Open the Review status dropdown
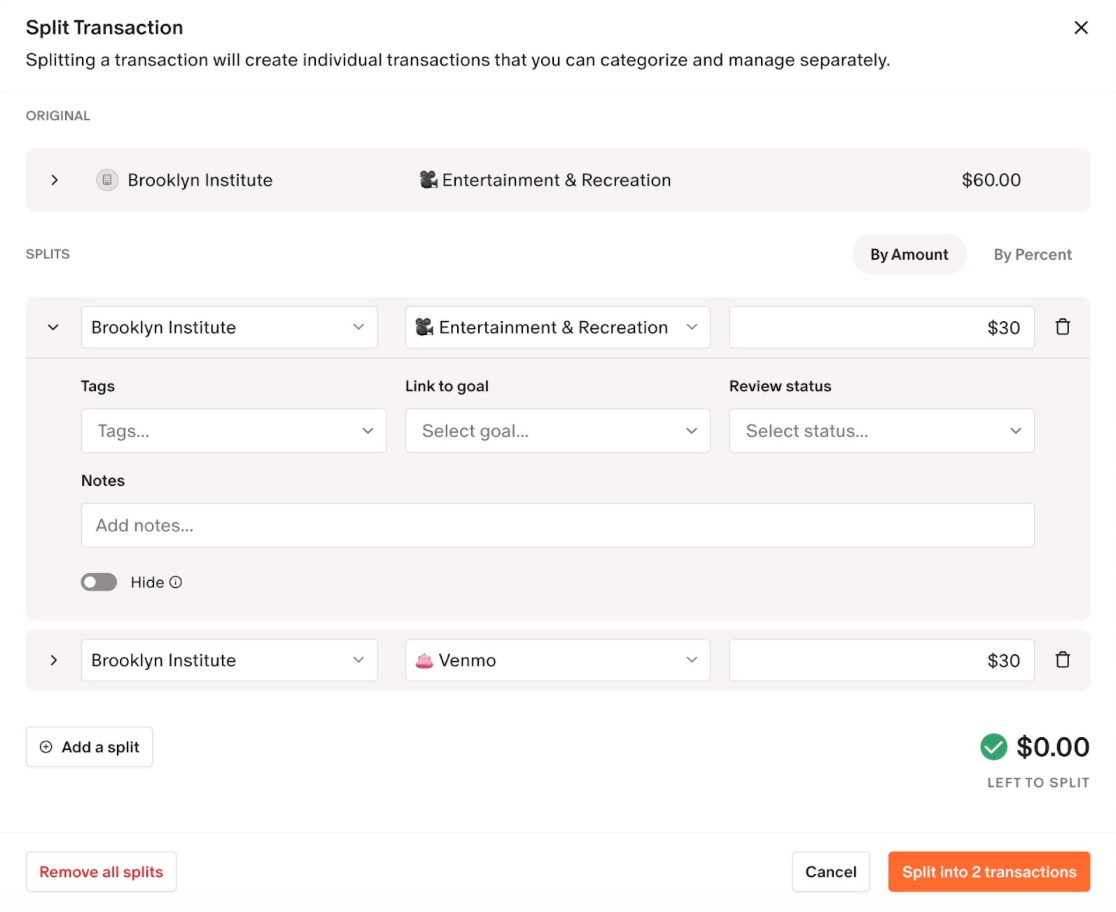This screenshot has width=1116, height=912. (x=881, y=431)
